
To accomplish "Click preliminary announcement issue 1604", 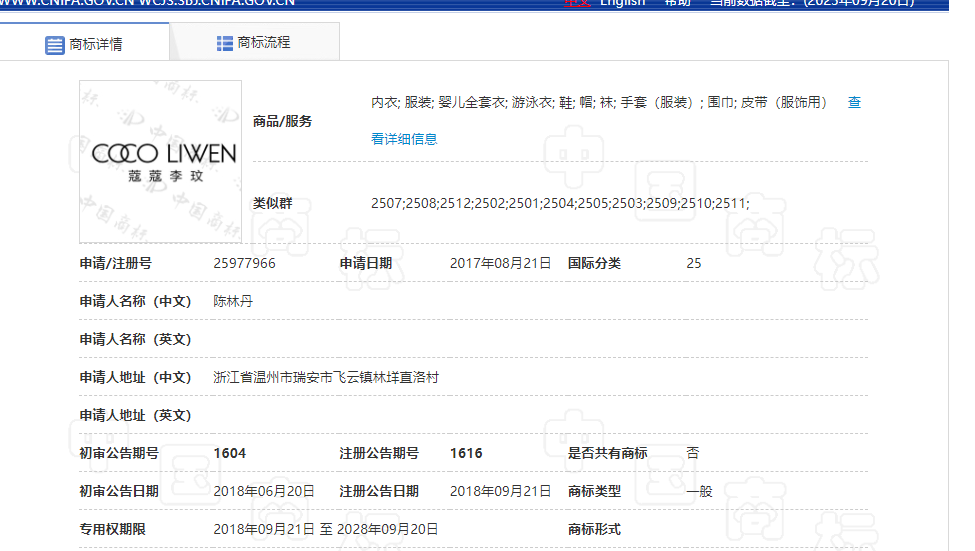I will click(230, 453).
